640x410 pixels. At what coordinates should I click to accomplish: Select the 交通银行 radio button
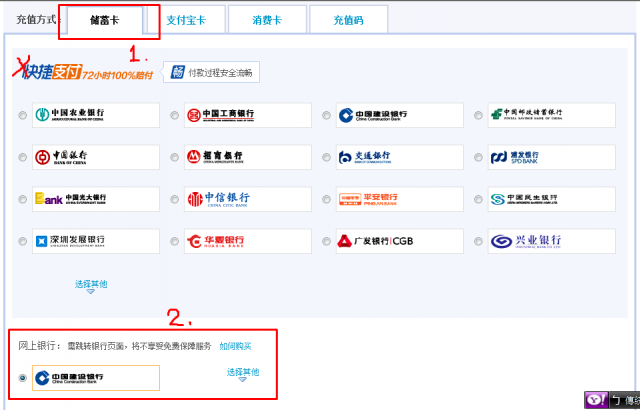tap(327, 157)
